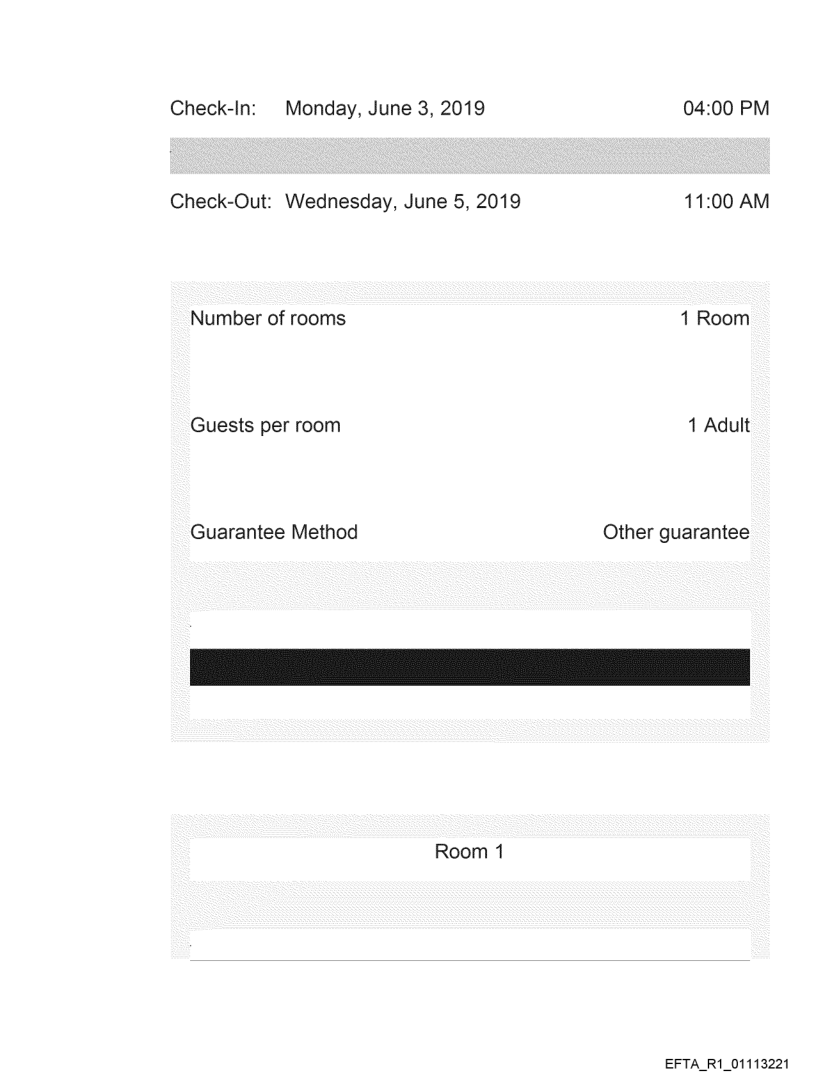Select the Monday, June 3, 2019 date
The image size is (816, 1073).
pyautogui.click(x=386, y=109)
